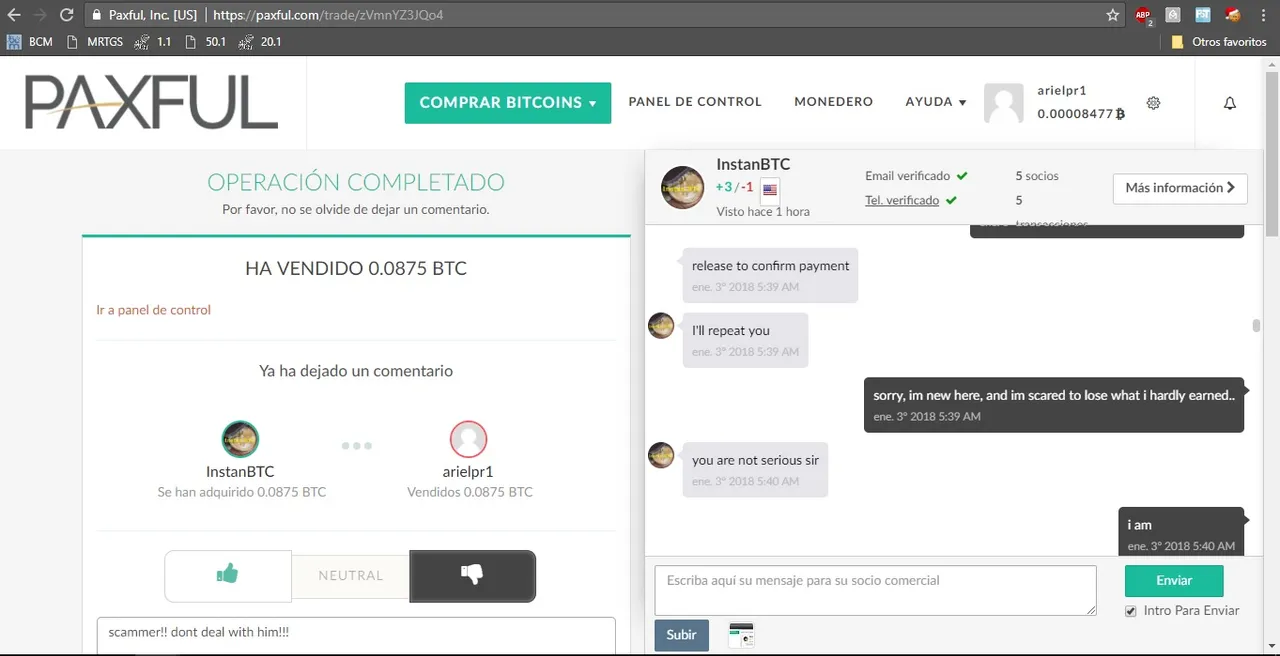The width and height of the screenshot is (1280, 656).
Task: Open the 50.1 bookmark
Action: pyautogui.click(x=207, y=42)
